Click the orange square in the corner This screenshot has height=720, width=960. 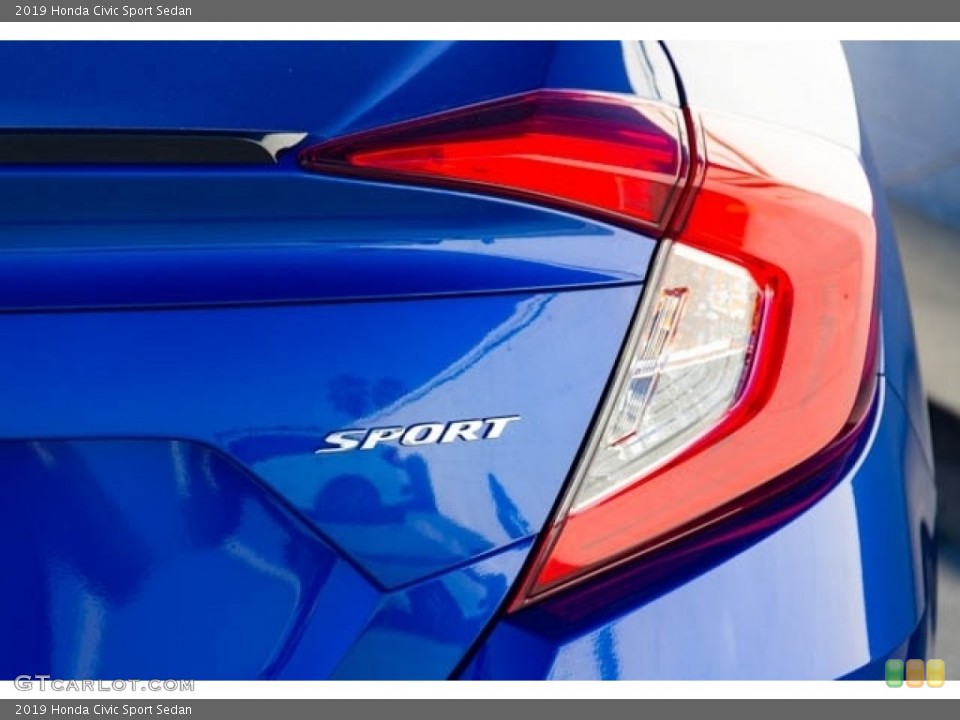915,673
